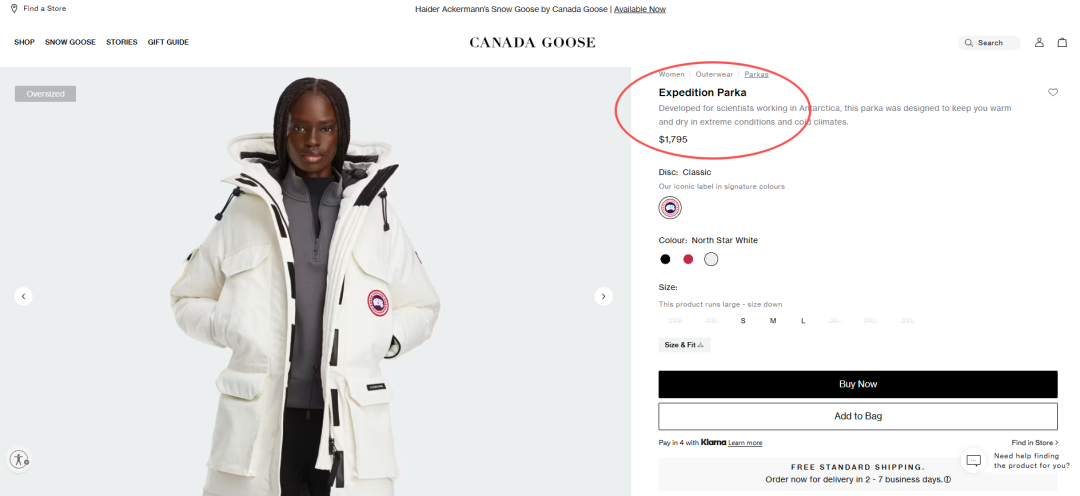
Task: Open the shopping bag icon
Action: pyautogui.click(x=1062, y=42)
